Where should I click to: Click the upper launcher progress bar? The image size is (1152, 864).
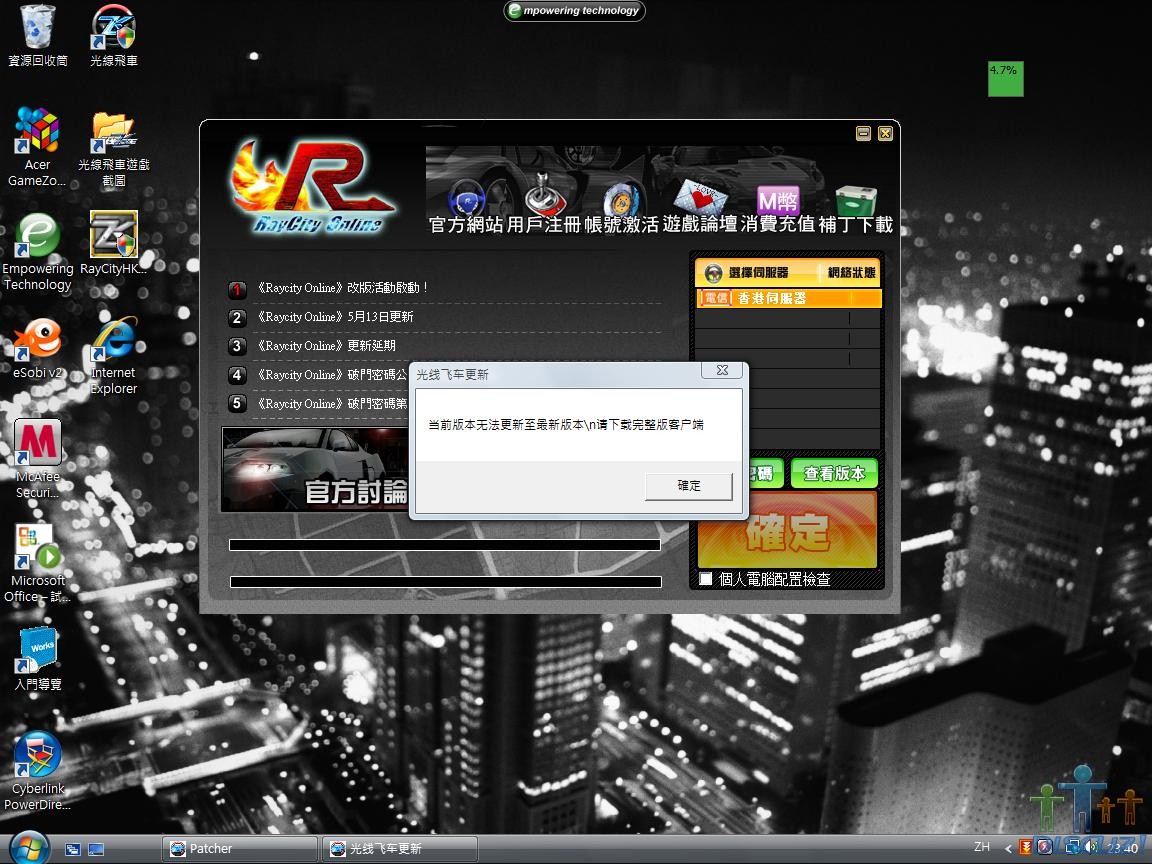444,545
